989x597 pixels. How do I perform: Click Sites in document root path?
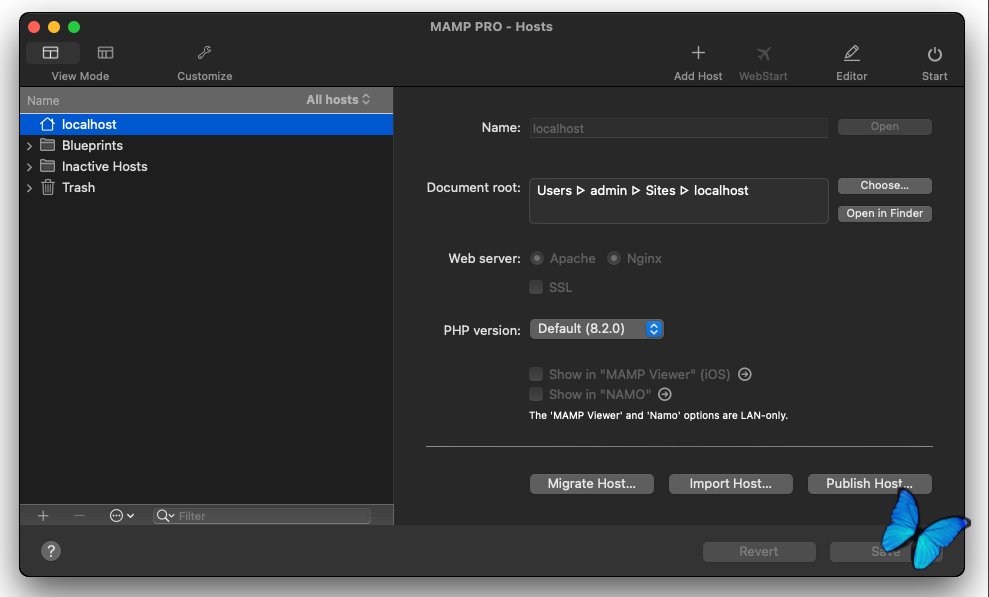pos(660,190)
